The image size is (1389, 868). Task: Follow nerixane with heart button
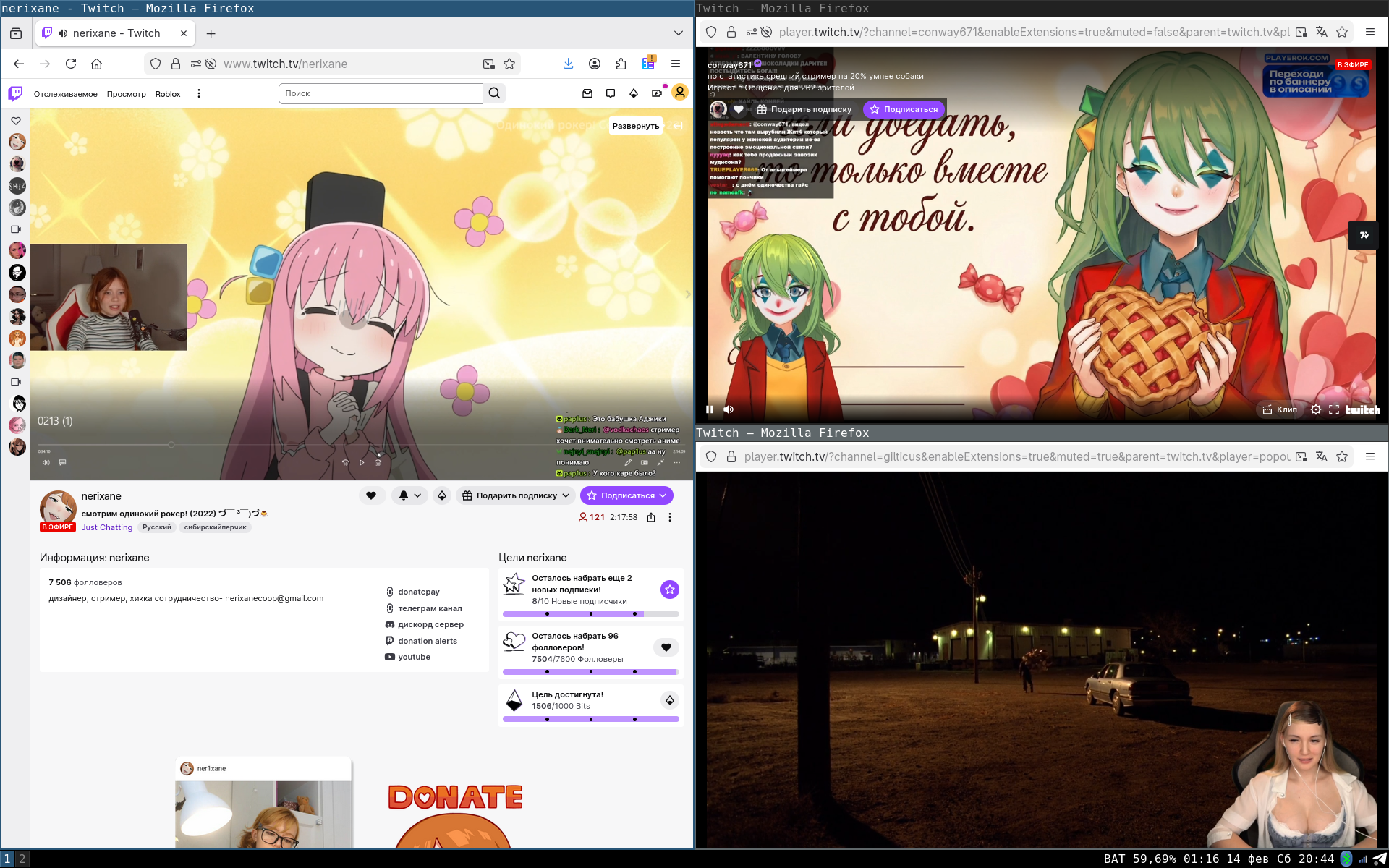(x=371, y=495)
